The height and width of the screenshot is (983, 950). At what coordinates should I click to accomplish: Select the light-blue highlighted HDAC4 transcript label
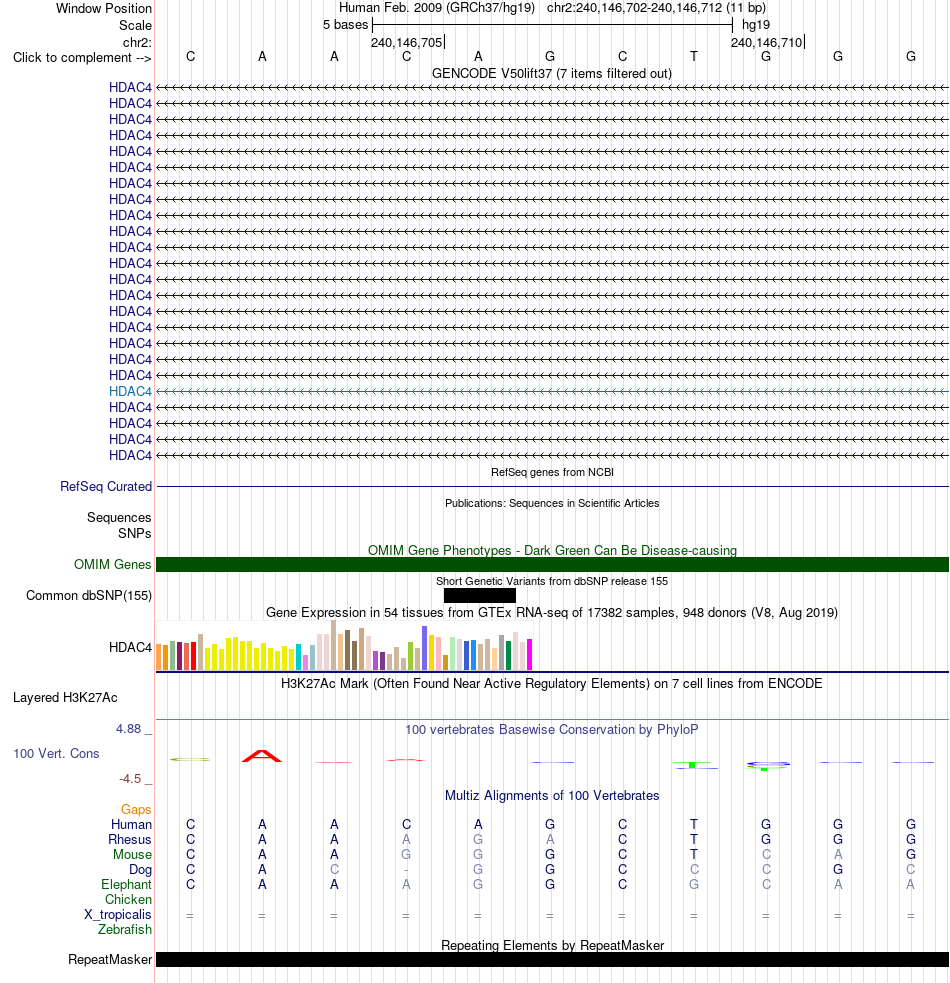[x=130, y=392]
